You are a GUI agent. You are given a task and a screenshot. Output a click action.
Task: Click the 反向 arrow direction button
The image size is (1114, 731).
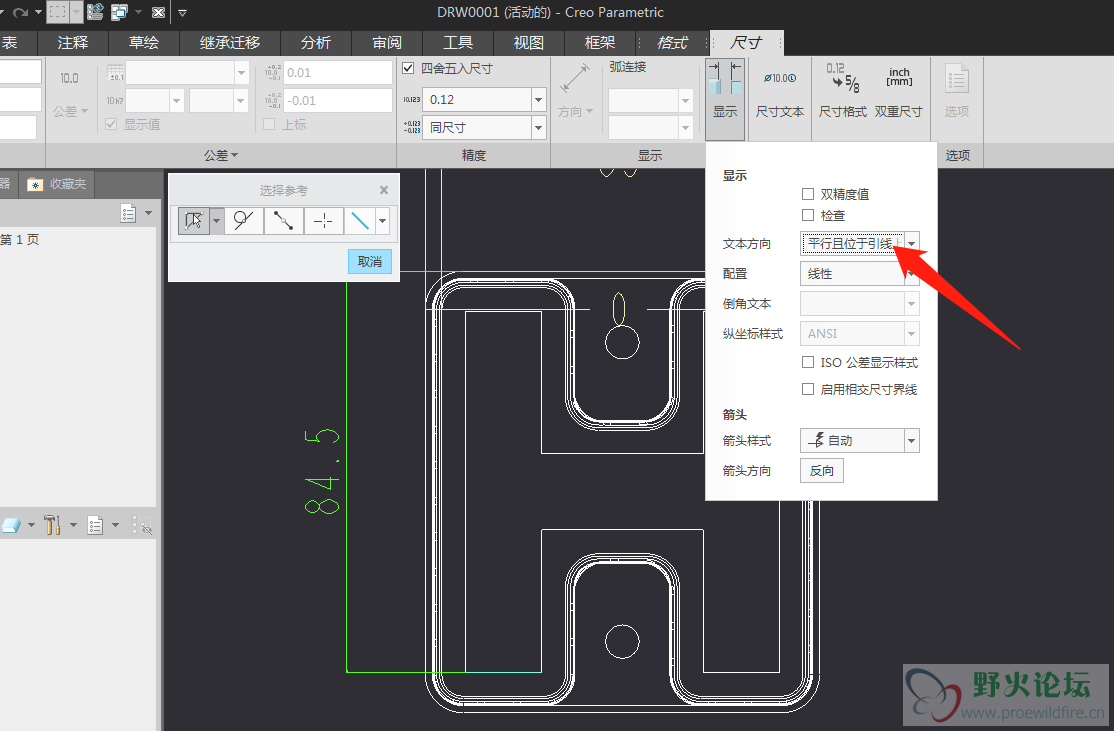click(822, 470)
